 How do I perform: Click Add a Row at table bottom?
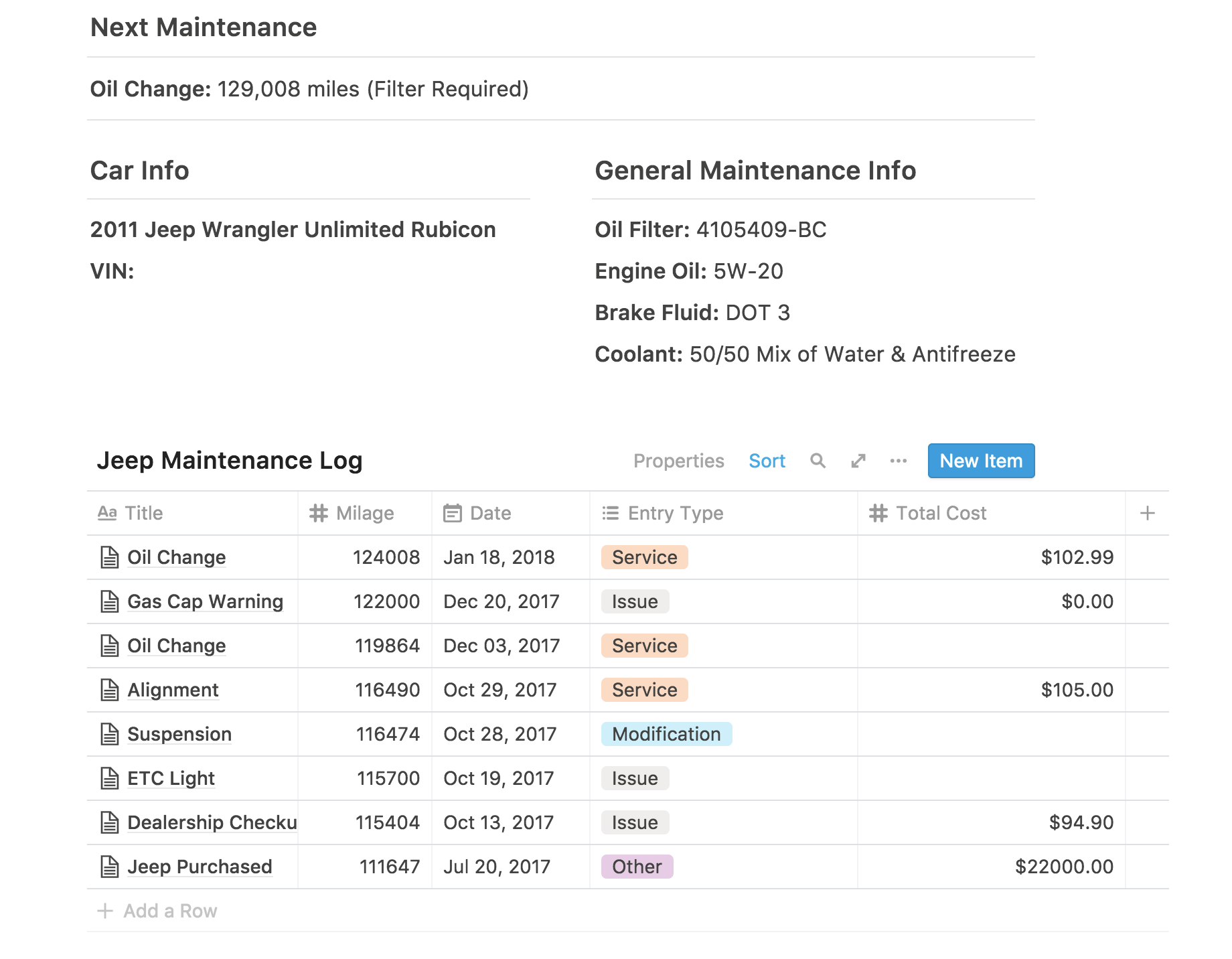click(x=157, y=911)
